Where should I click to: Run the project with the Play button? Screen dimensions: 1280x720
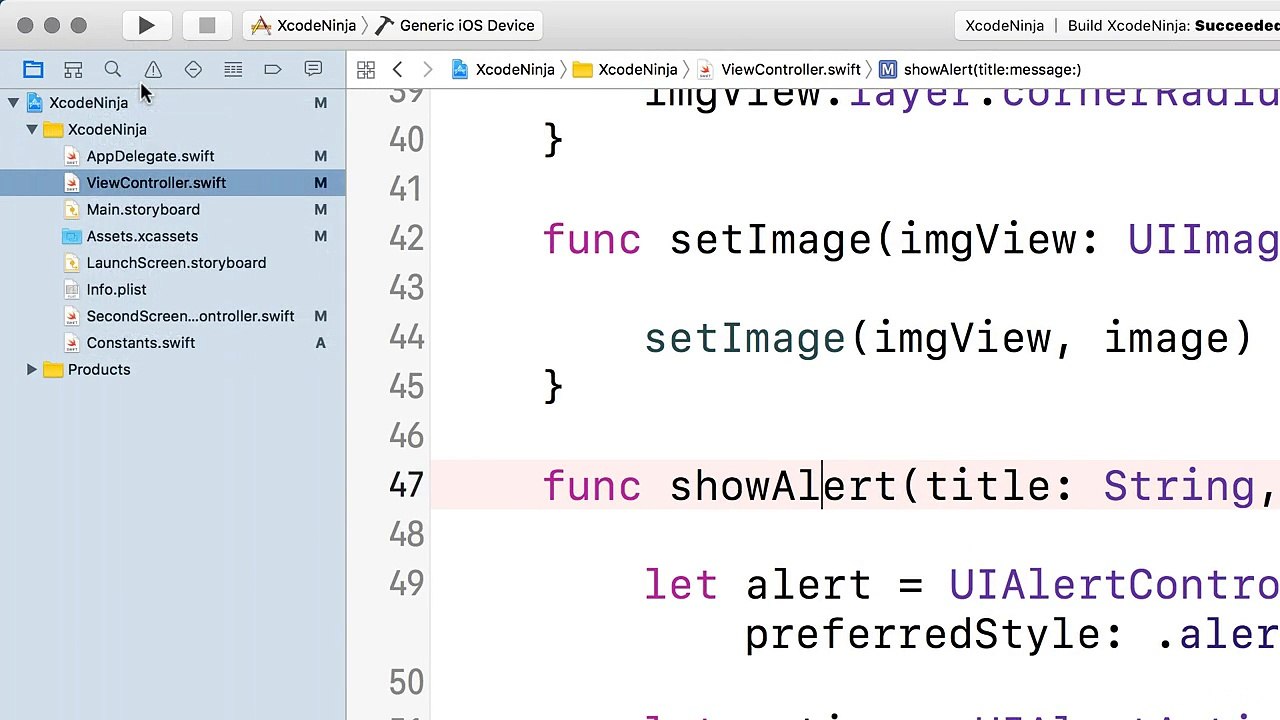click(146, 25)
